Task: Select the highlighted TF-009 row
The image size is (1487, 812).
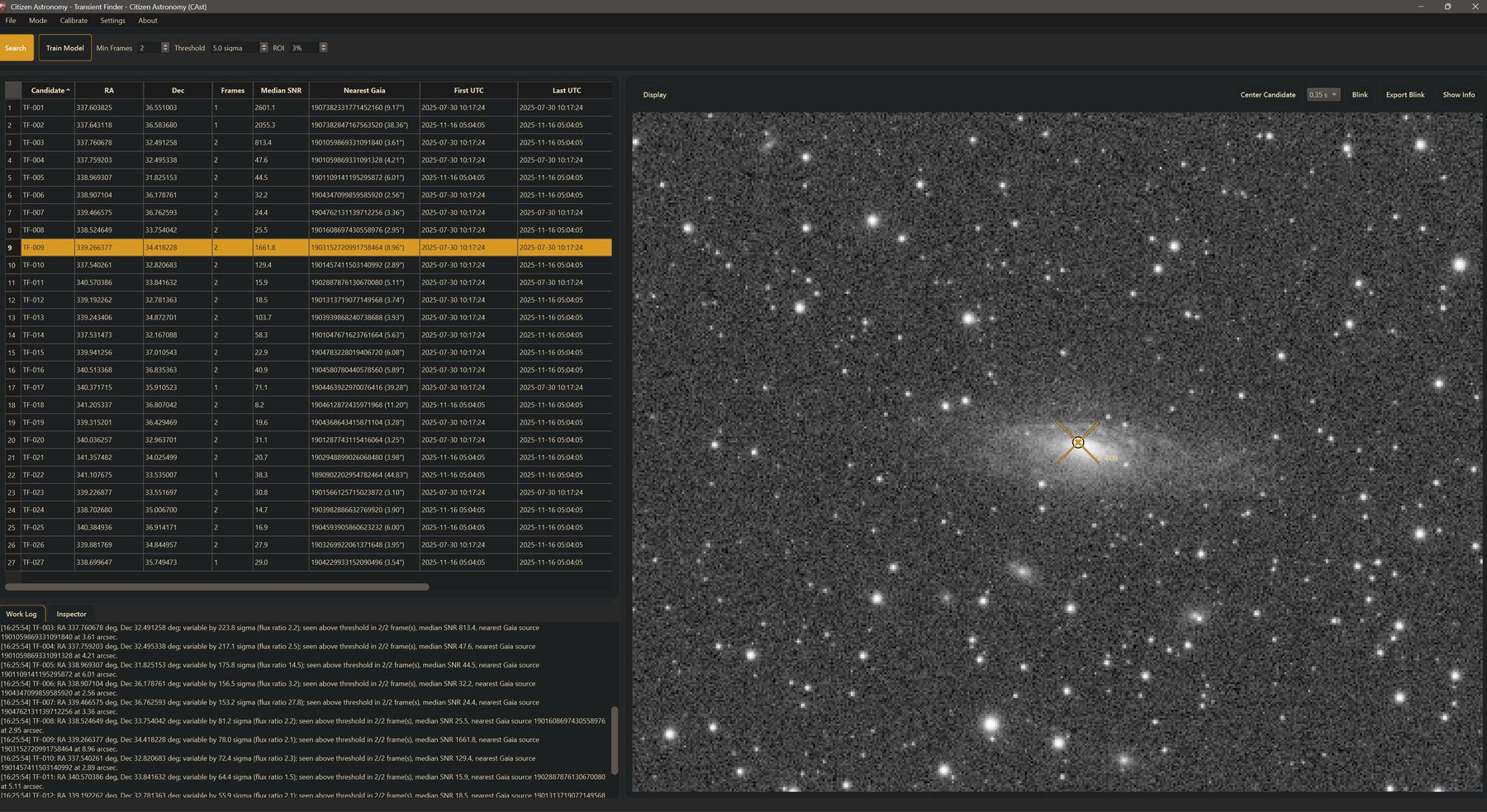Action: [307, 247]
